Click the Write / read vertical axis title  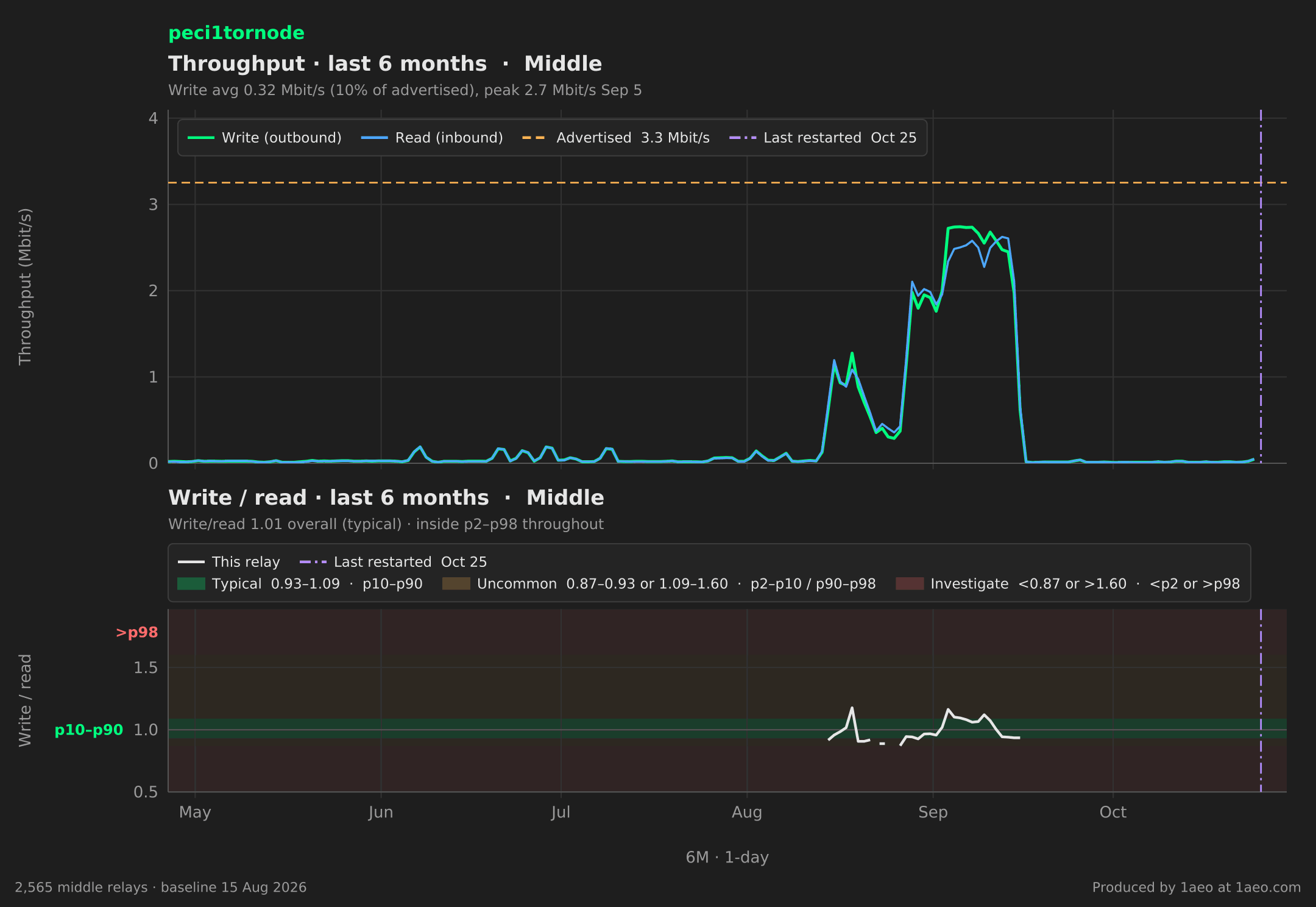point(25,700)
